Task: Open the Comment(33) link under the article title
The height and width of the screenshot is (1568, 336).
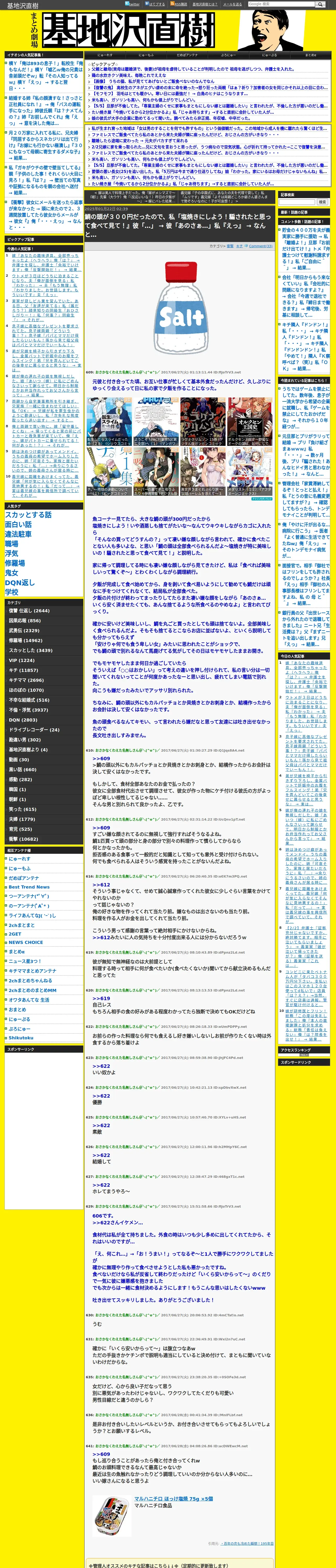Action: point(260,246)
